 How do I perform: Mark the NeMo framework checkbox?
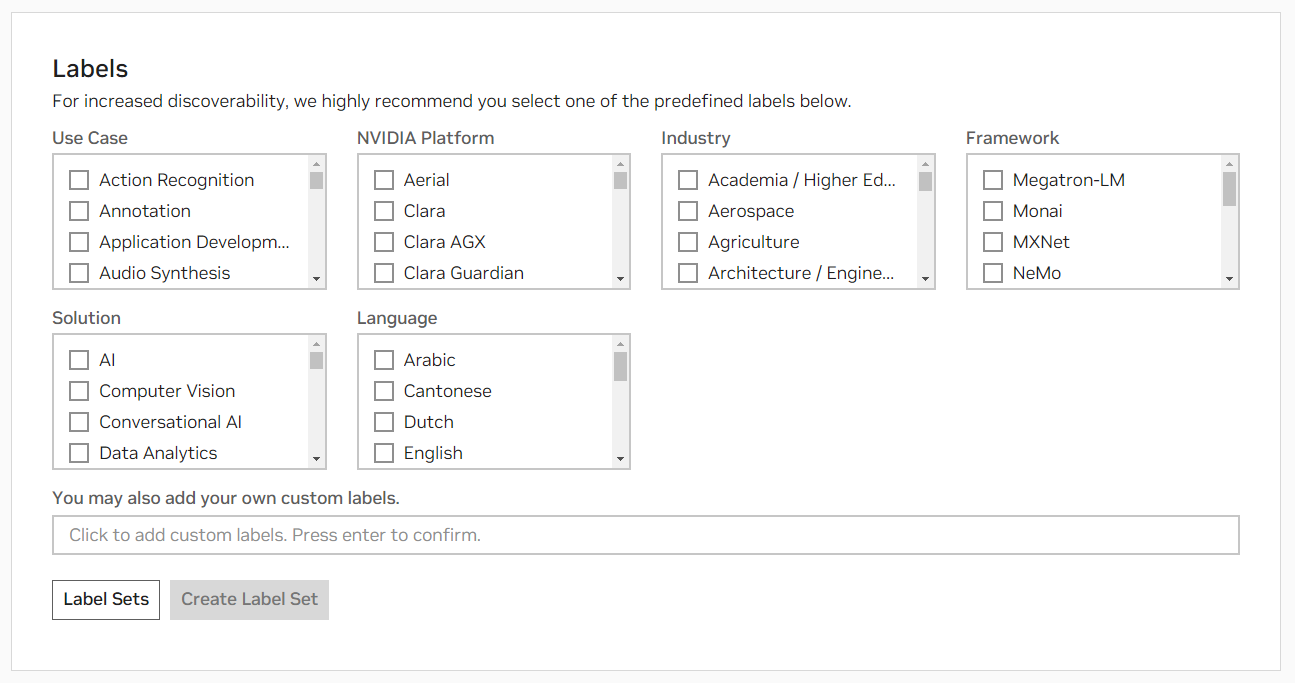pos(993,273)
